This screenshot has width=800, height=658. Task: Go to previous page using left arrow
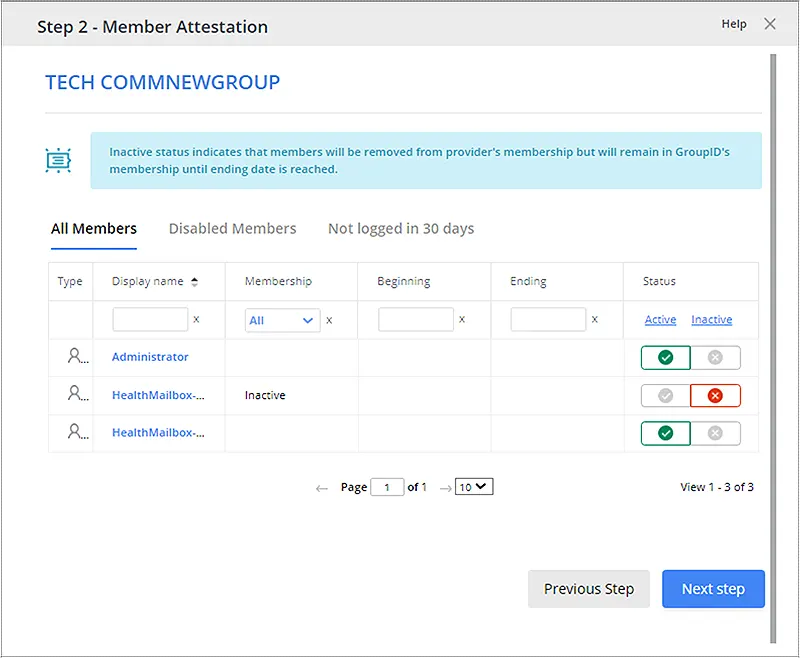321,488
